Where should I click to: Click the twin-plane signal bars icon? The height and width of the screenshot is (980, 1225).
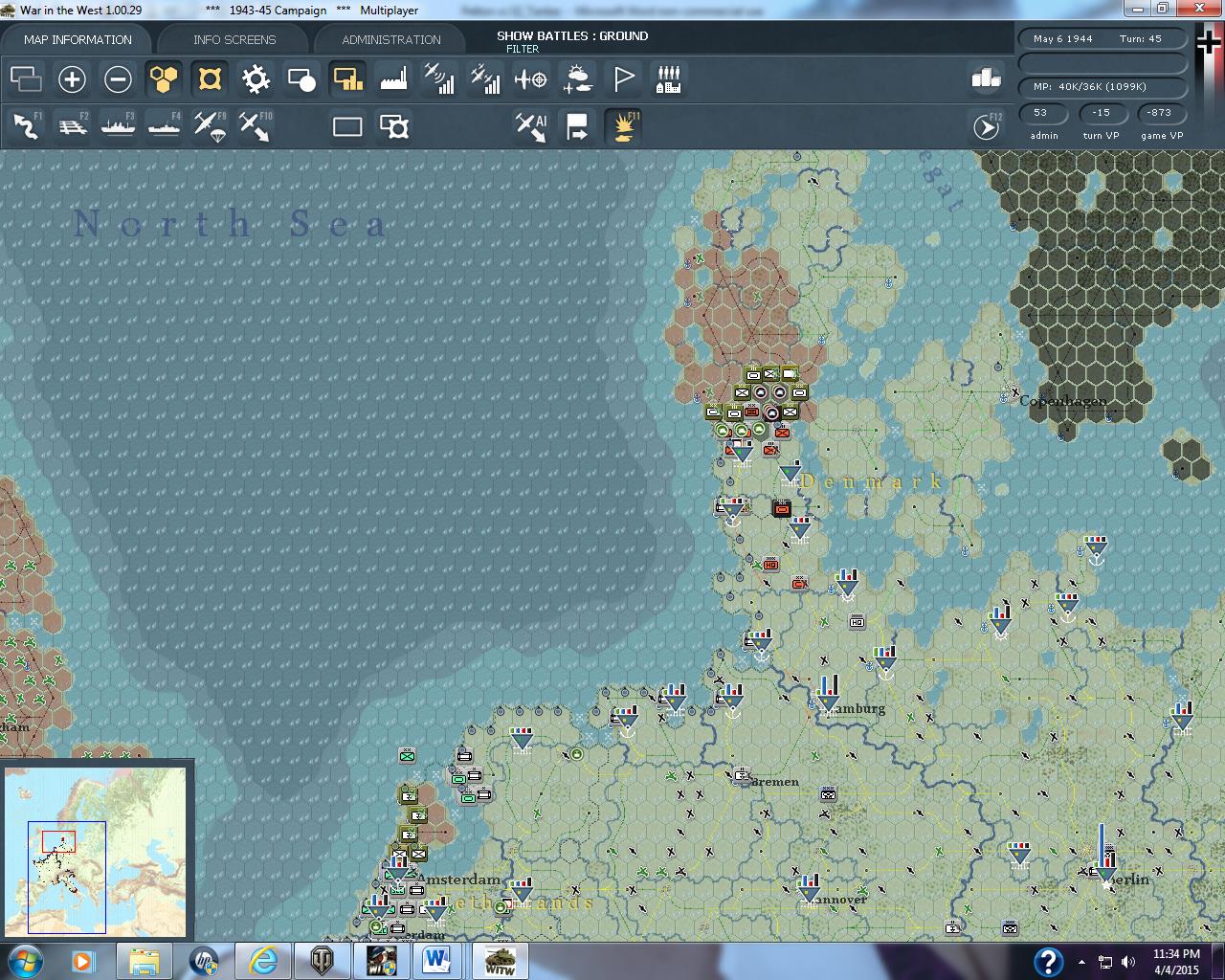[485, 78]
